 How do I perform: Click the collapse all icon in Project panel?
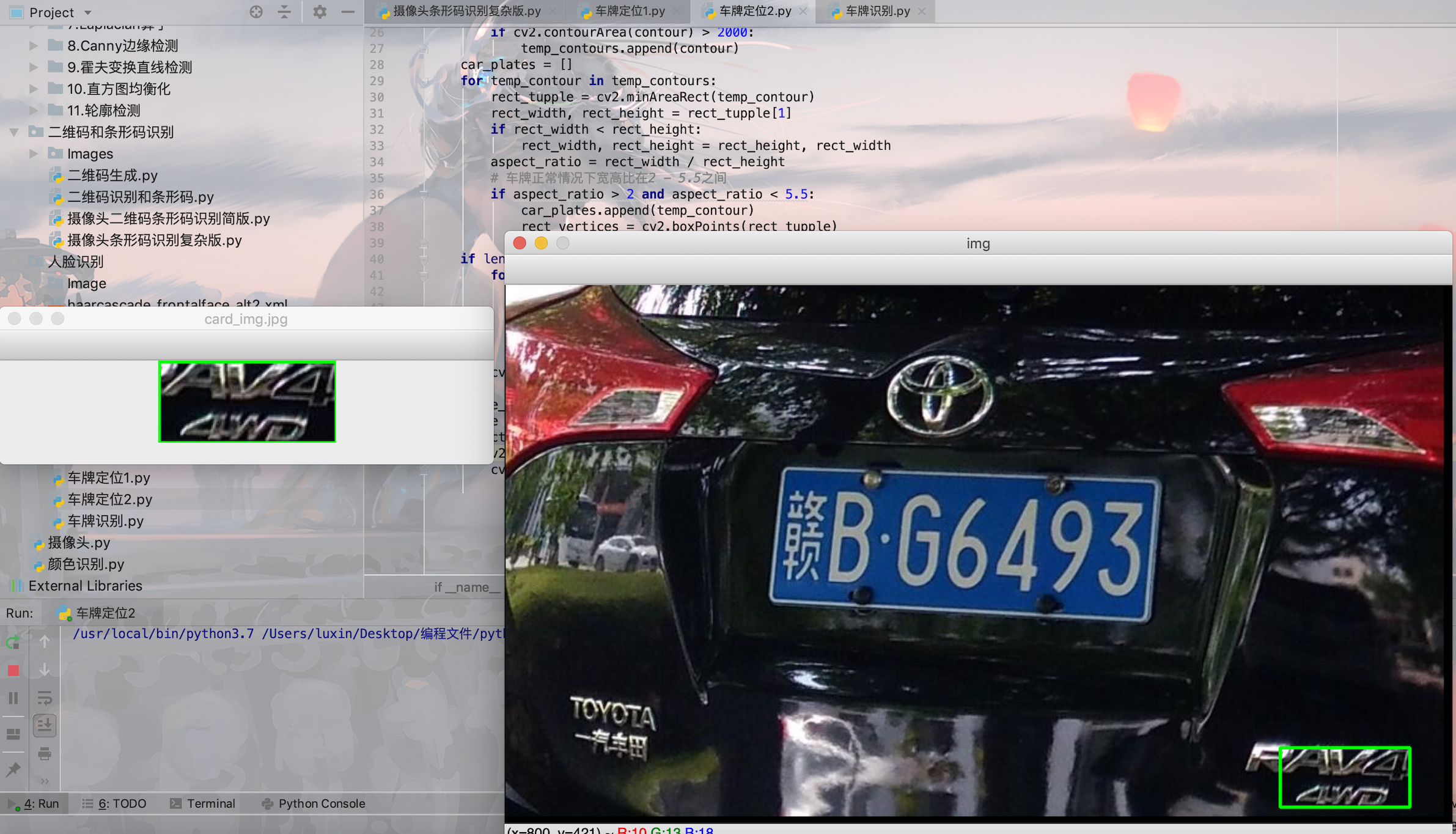coord(284,12)
